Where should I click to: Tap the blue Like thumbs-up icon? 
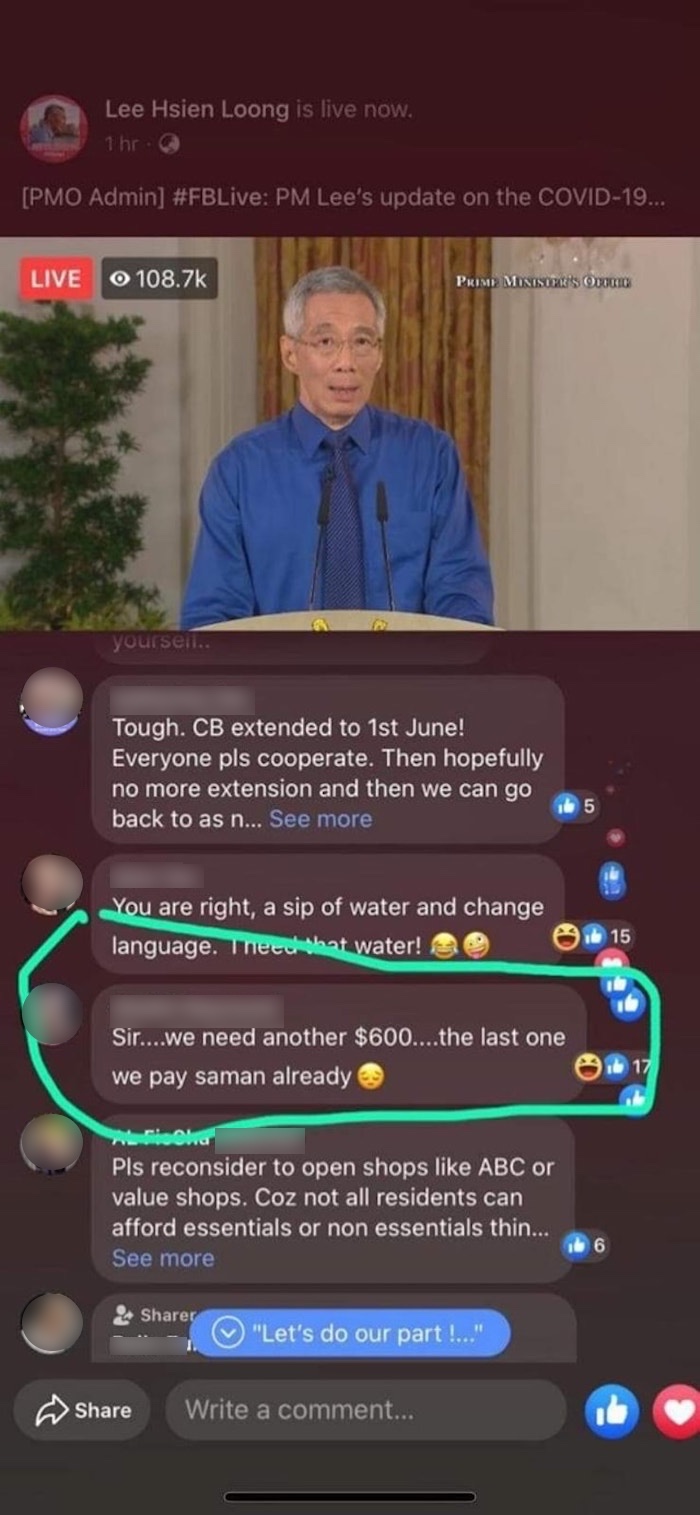[611, 1409]
